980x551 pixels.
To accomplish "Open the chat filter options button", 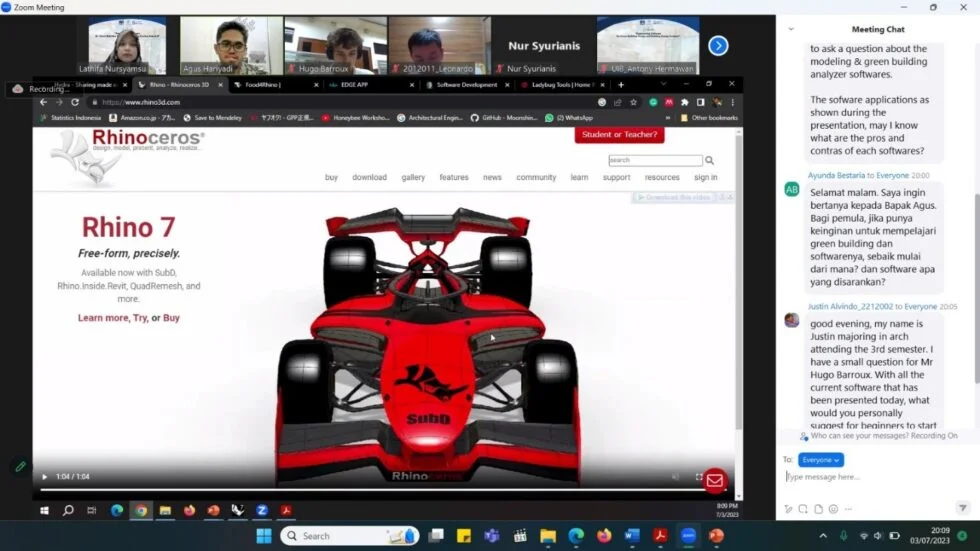I will click(x=962, y=508).
